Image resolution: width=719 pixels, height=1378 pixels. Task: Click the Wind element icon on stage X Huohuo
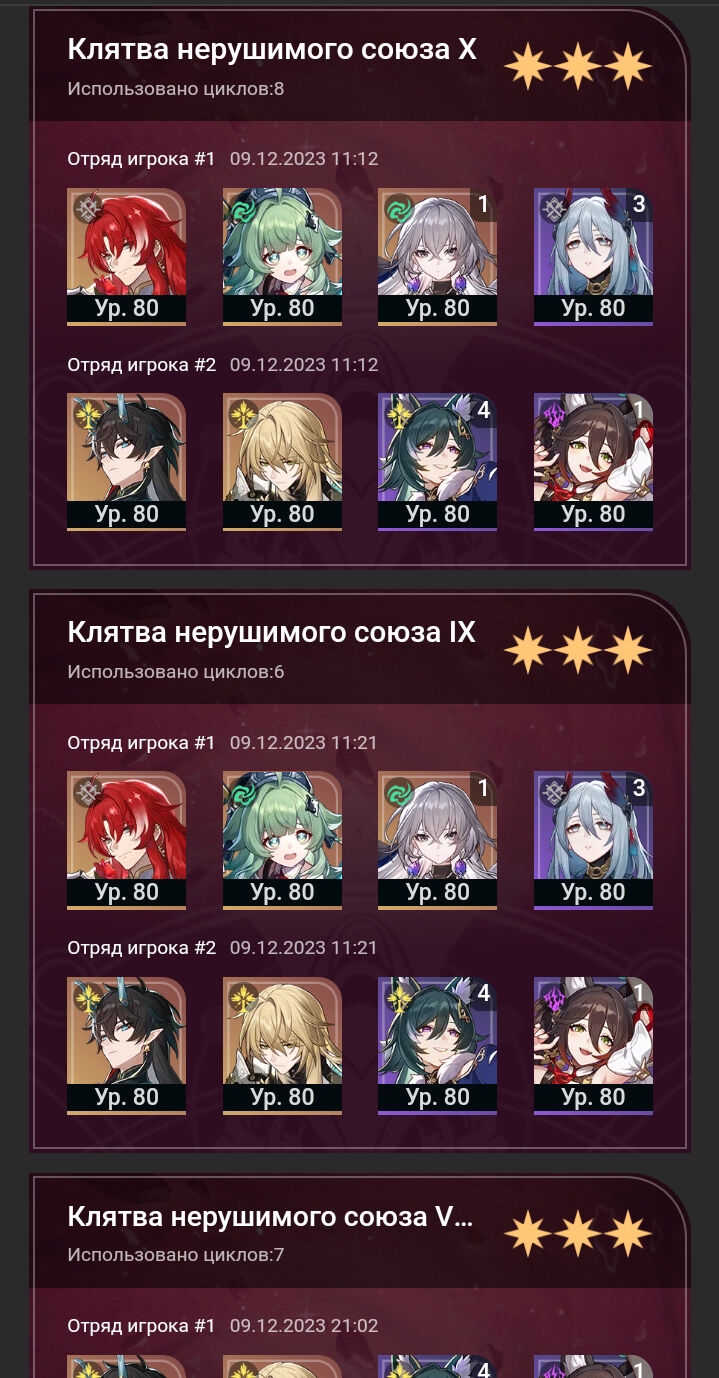point(243,208)
